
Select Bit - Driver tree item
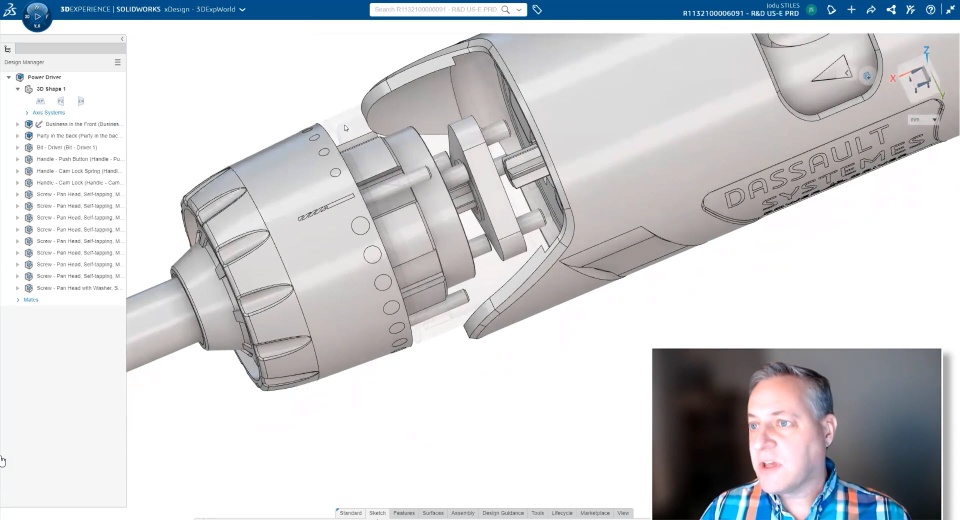click(x=67, y=148)
